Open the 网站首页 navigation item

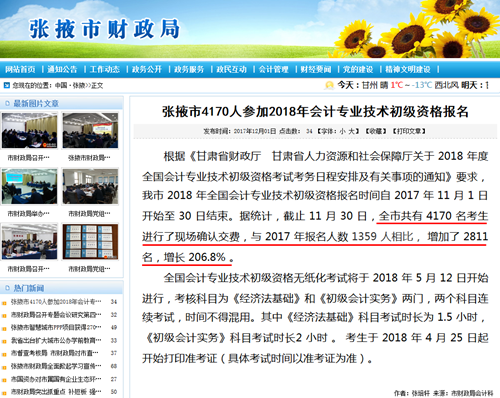coord(20,69)
